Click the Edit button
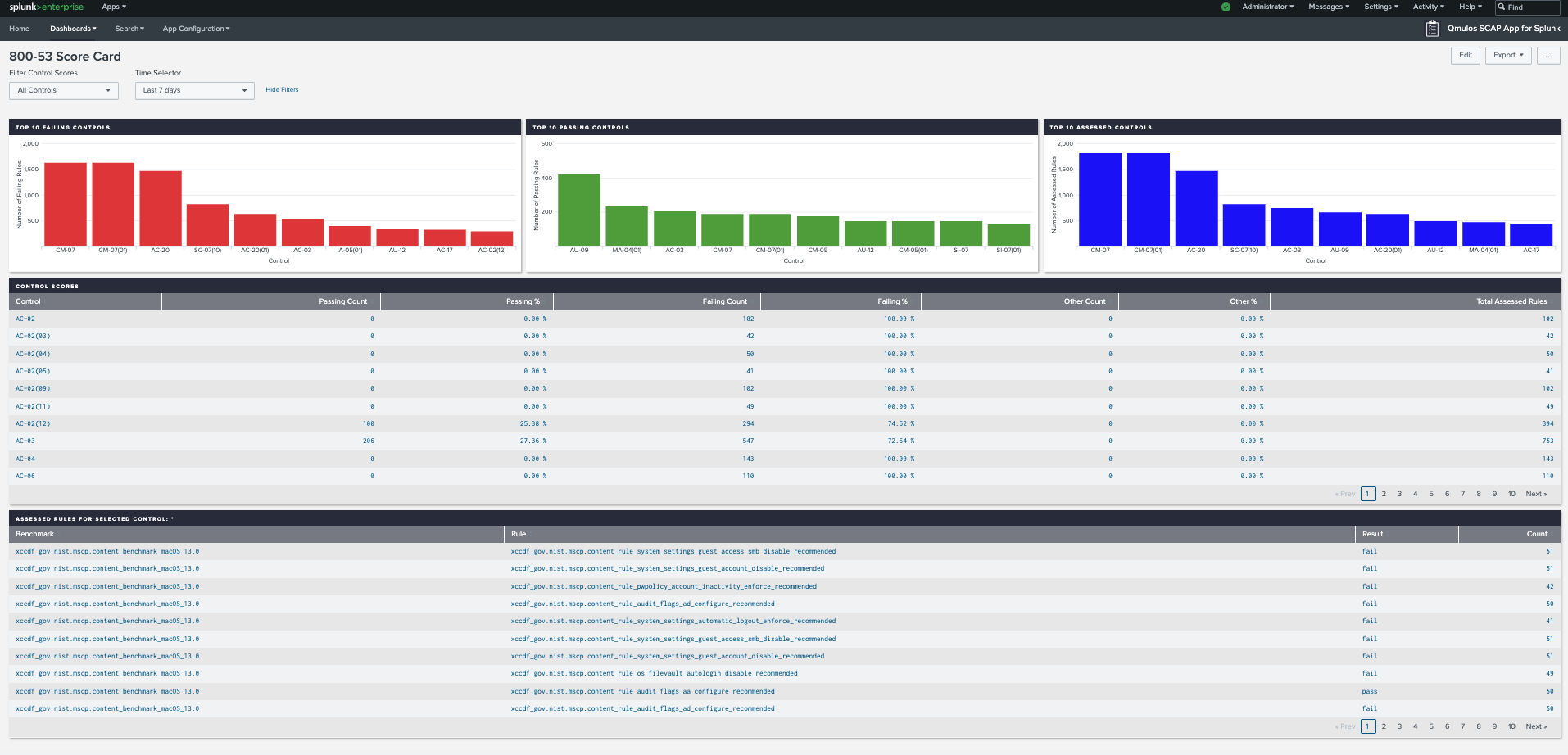Viewport: 1568px width, 755px height. click(1466, 55)
